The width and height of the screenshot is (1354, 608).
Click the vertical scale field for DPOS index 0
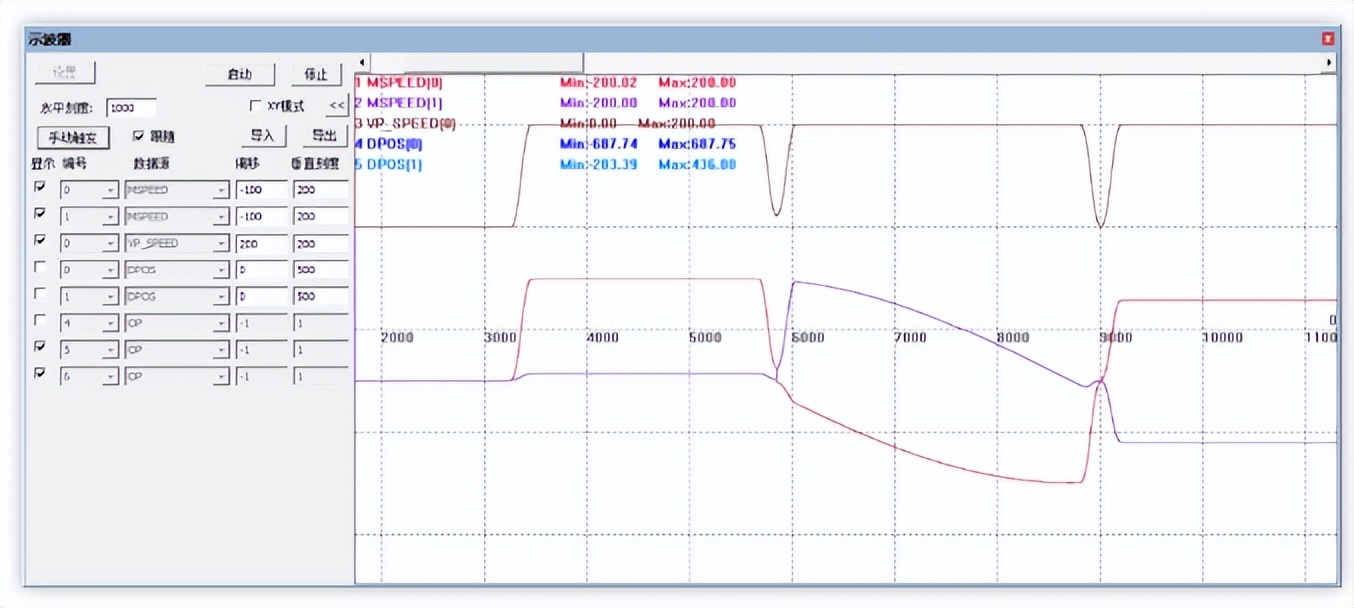pyautogui.click(x=320, y=271)
